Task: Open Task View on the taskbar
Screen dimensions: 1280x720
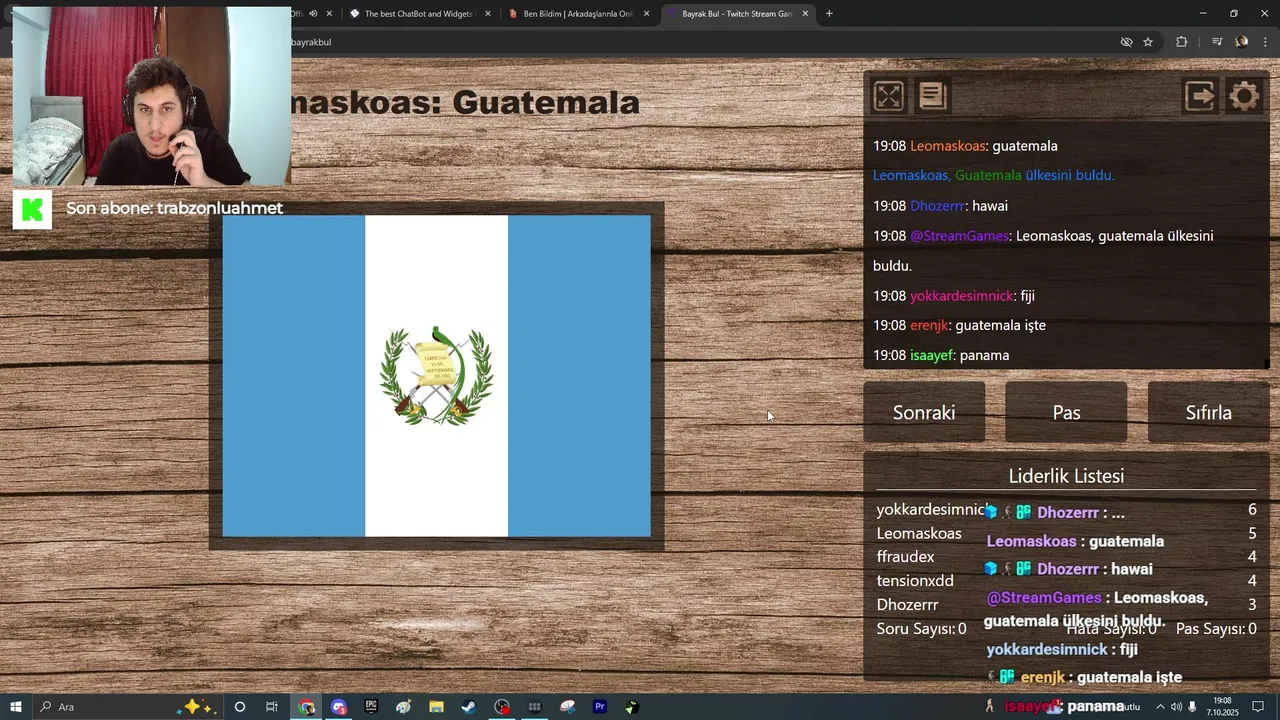Action: pos(271,707)
